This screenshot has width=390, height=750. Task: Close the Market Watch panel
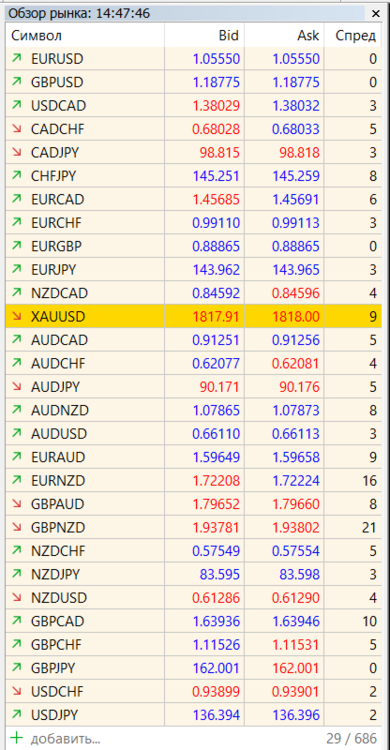376,14
